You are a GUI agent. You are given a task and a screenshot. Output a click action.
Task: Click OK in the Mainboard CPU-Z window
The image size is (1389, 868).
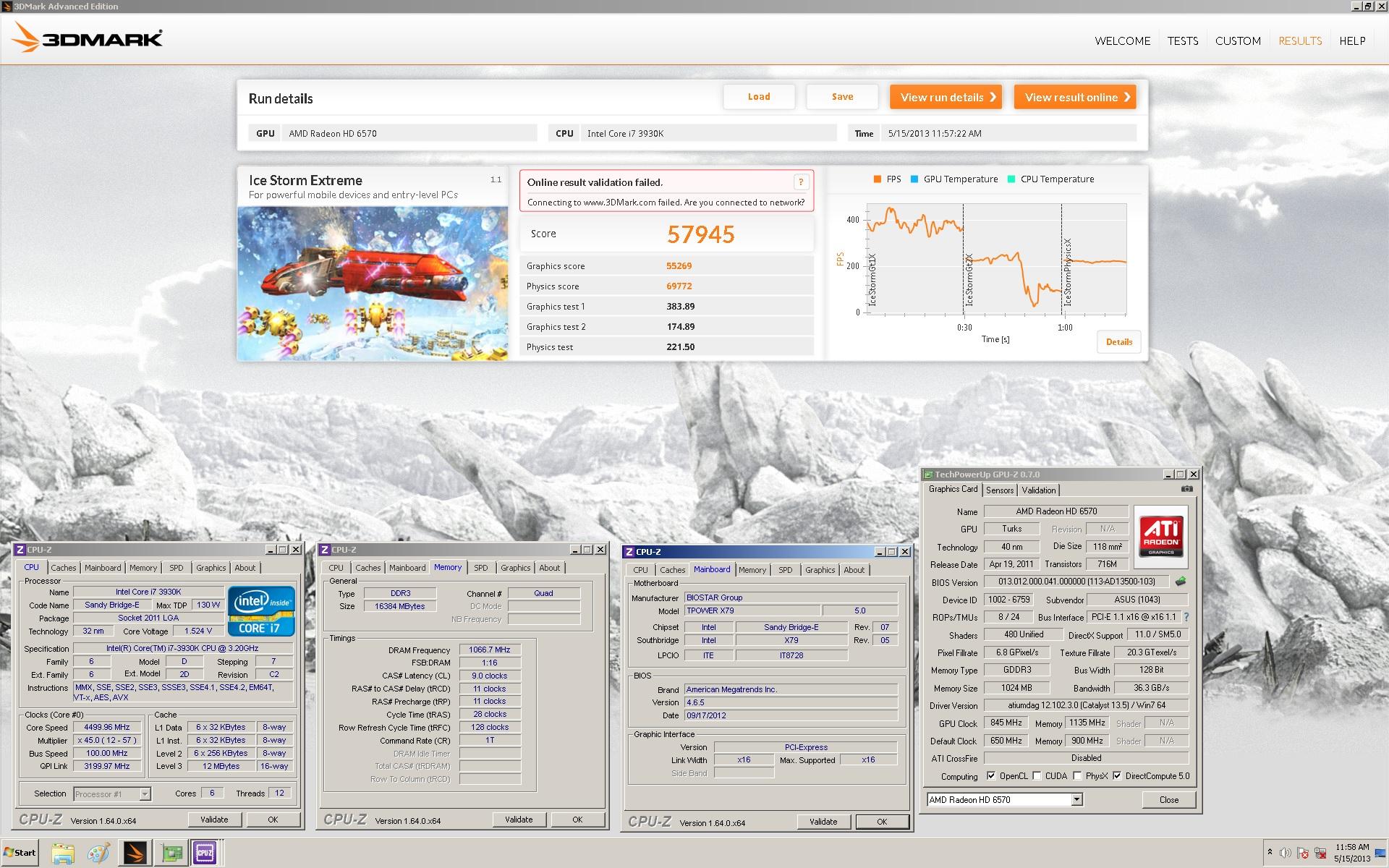click(x=882, y=822)
